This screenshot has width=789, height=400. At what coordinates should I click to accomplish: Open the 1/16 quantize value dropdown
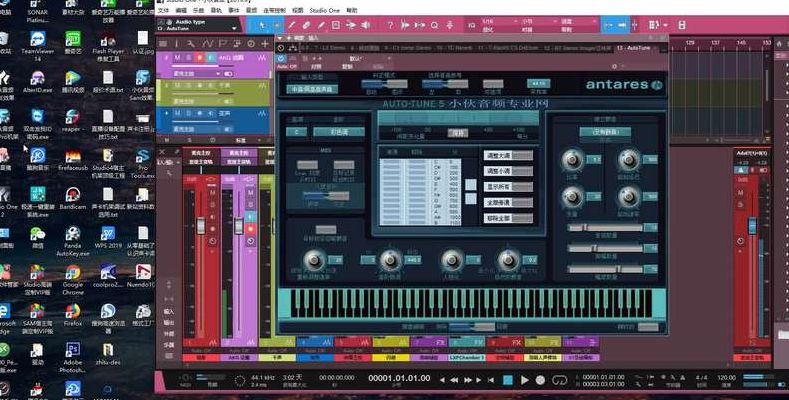499,22
